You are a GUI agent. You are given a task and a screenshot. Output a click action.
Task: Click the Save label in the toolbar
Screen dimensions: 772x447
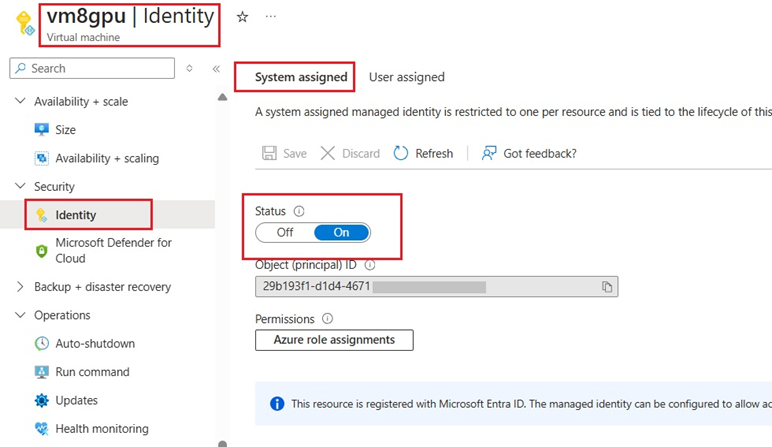pyautogui.click(x=295, y=154)
